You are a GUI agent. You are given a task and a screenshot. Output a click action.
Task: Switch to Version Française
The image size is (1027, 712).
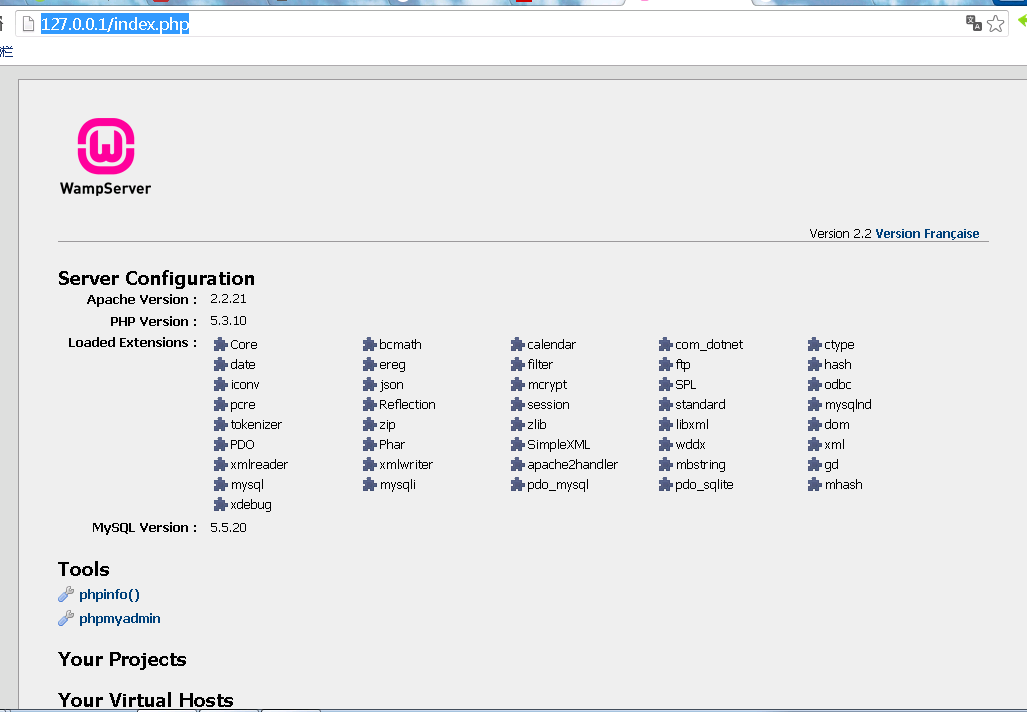(x=927, y=234)
